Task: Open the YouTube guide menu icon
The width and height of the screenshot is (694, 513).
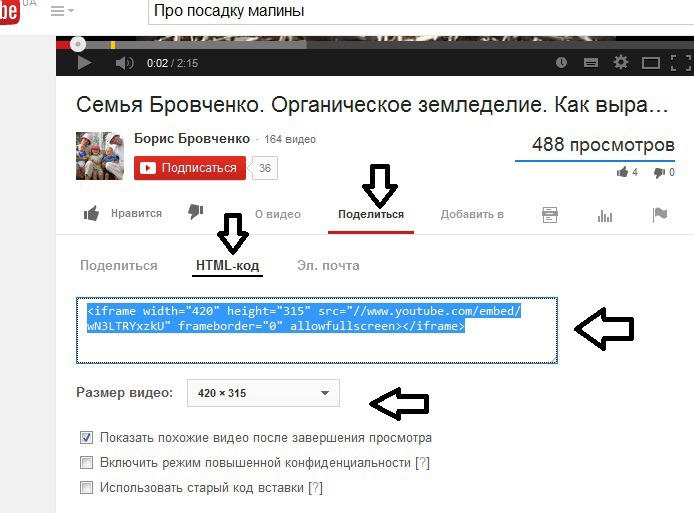Action: pyautogui.click(x=62, y=10)
